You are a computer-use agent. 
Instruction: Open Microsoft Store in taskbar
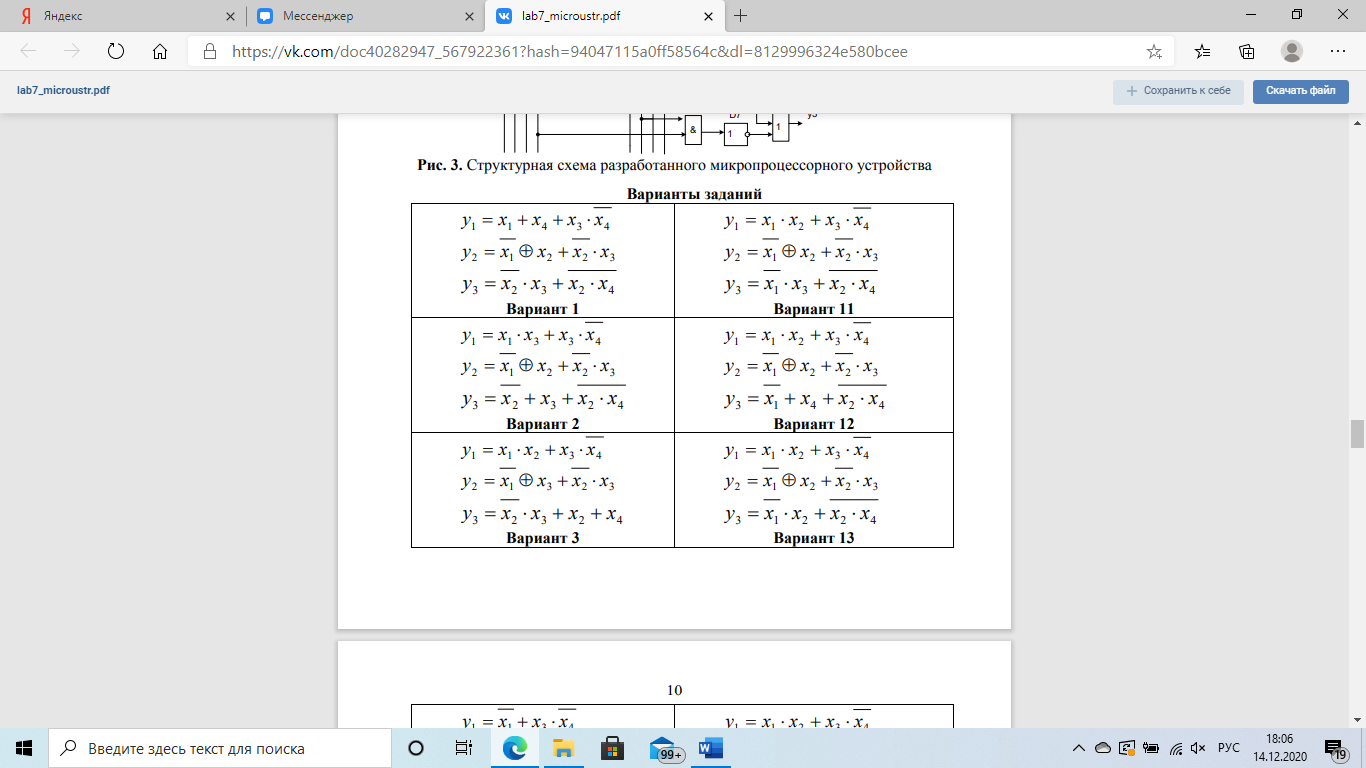[x=612, y=748]
